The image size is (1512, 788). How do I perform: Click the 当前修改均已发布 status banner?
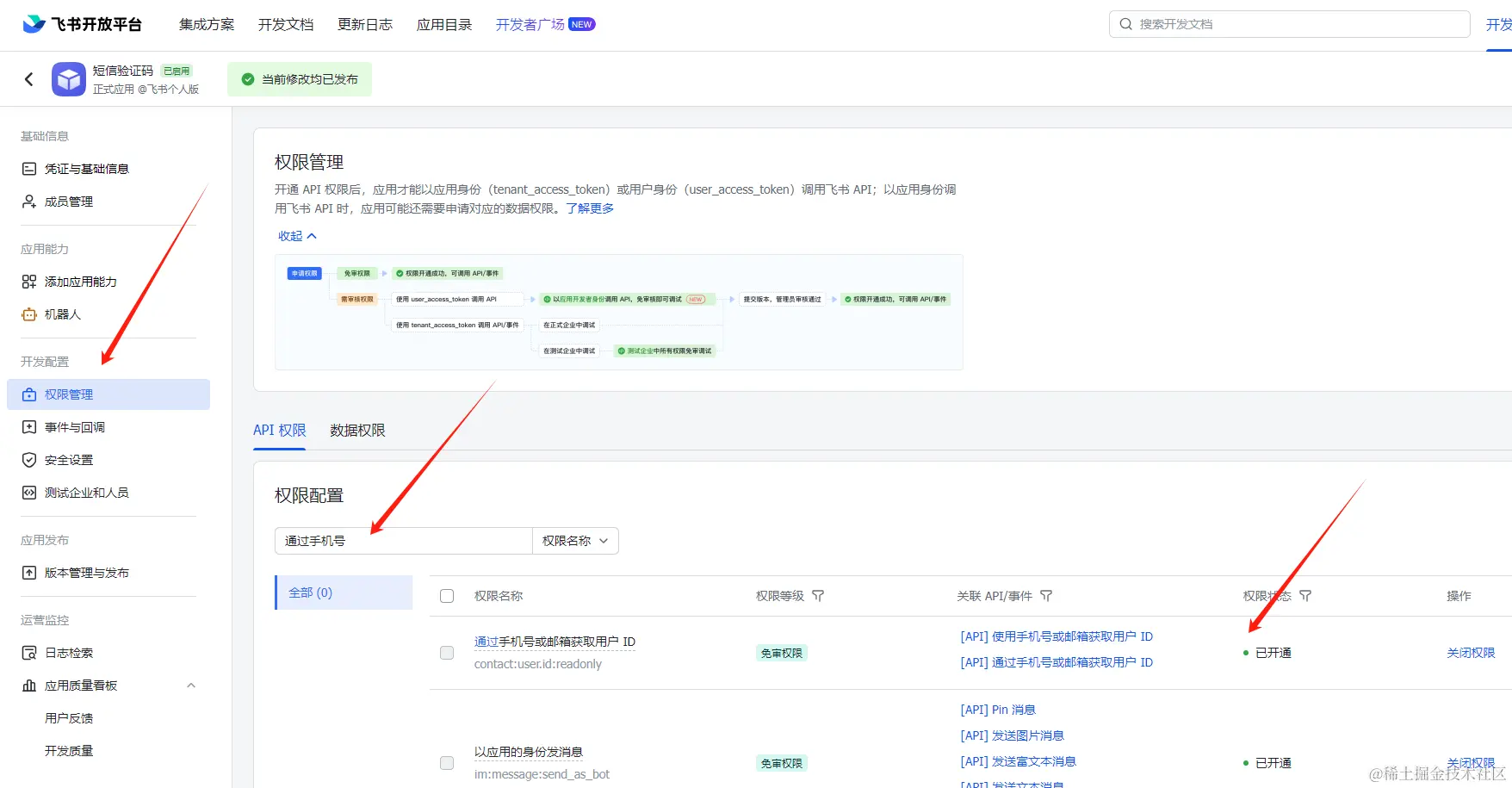300,79
